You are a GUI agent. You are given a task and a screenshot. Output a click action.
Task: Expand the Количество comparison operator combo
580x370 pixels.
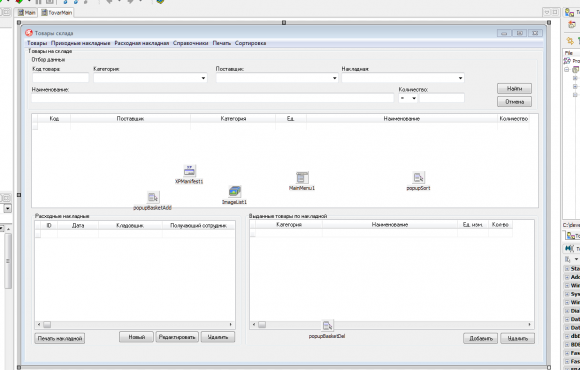(414, 98)
